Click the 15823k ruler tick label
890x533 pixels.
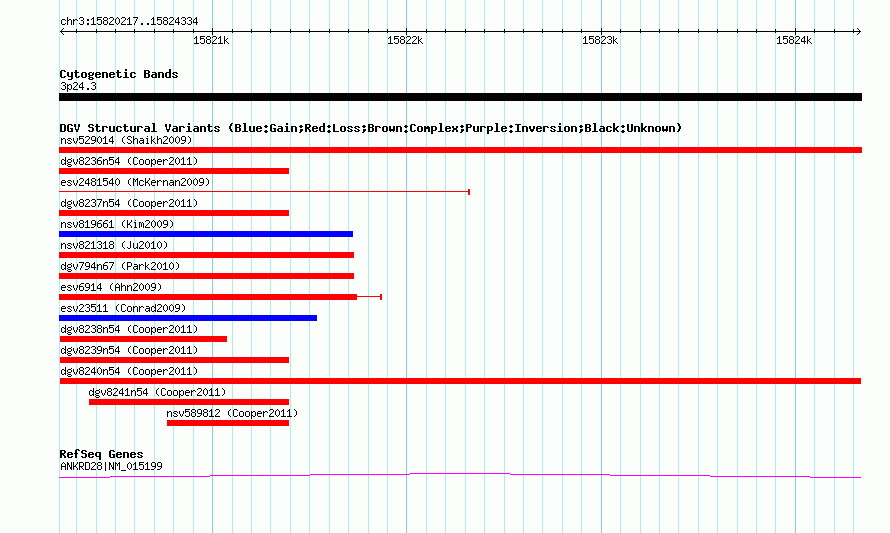click(600, 41)
